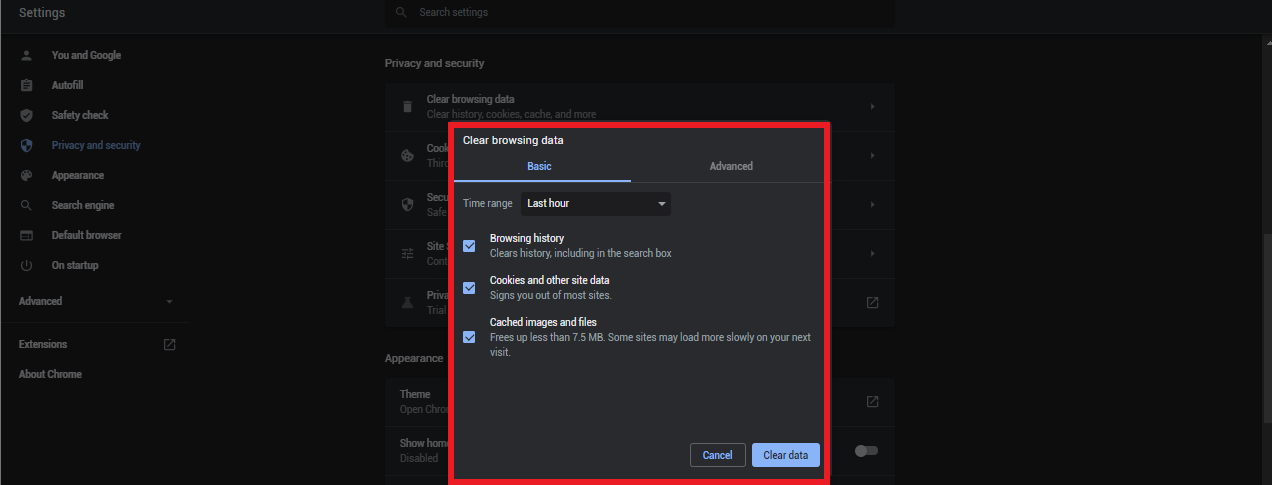Open the On startup section

[75, 265]
